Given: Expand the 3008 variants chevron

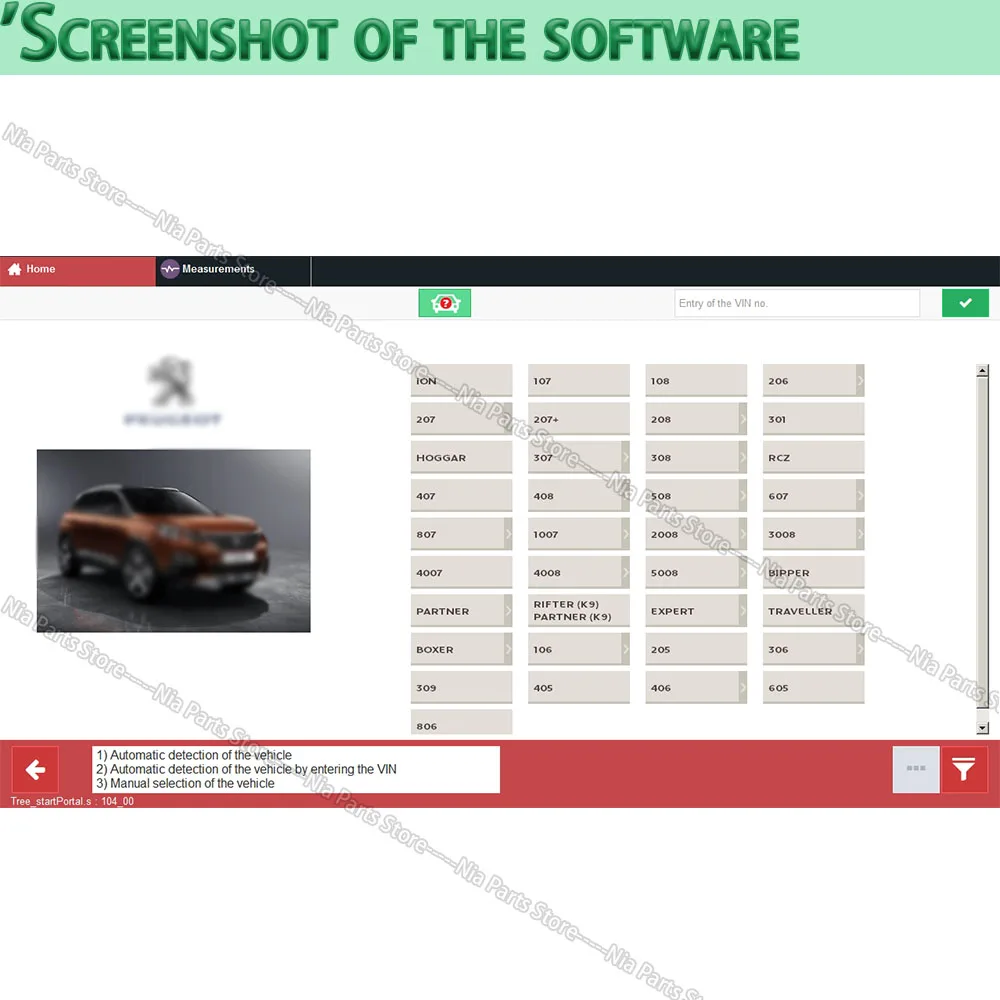Looking at the screenshot, I should [860, 534].
